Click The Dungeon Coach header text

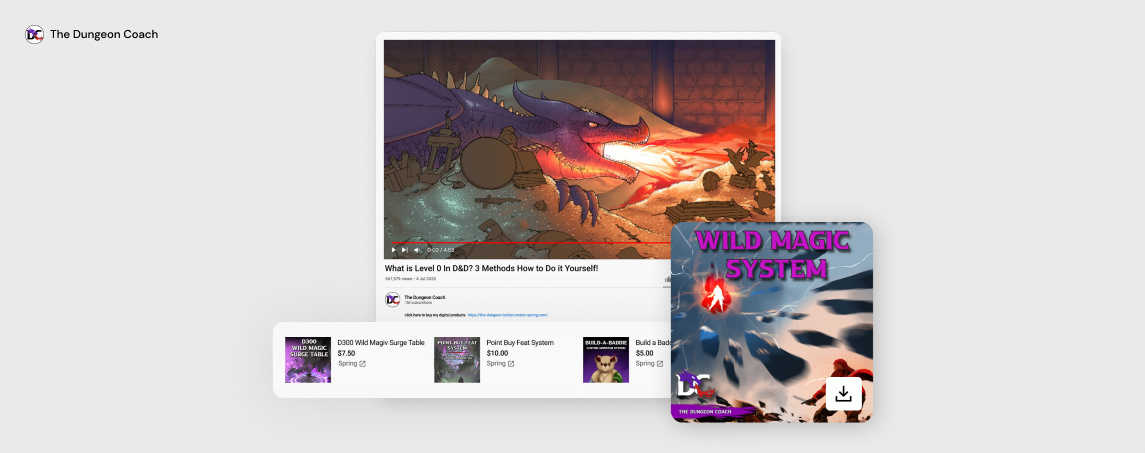tap(104, 34)
